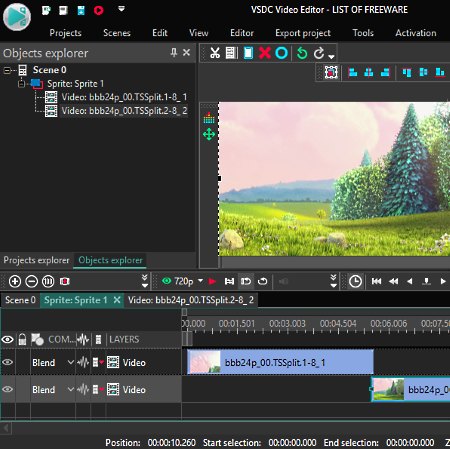
Task: Hide the first Video layer with eye icon
Action: point(8,362)
